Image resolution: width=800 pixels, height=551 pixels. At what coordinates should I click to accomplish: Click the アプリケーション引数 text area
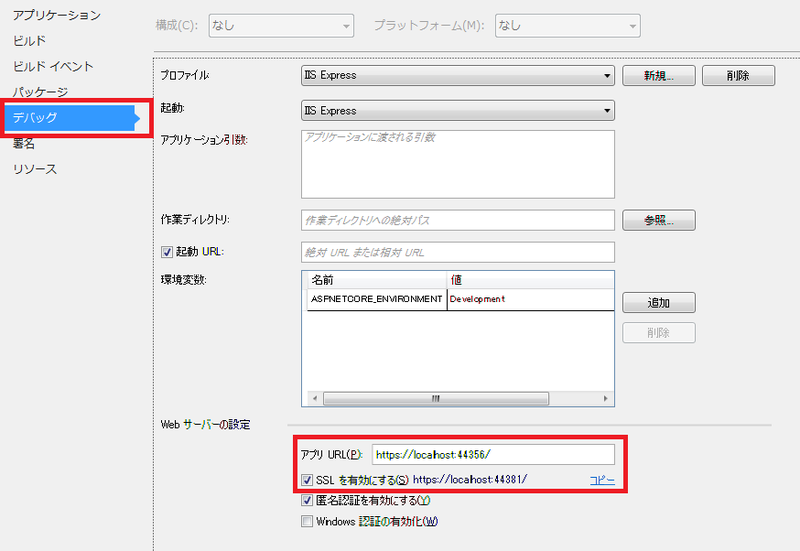[458, 164]
